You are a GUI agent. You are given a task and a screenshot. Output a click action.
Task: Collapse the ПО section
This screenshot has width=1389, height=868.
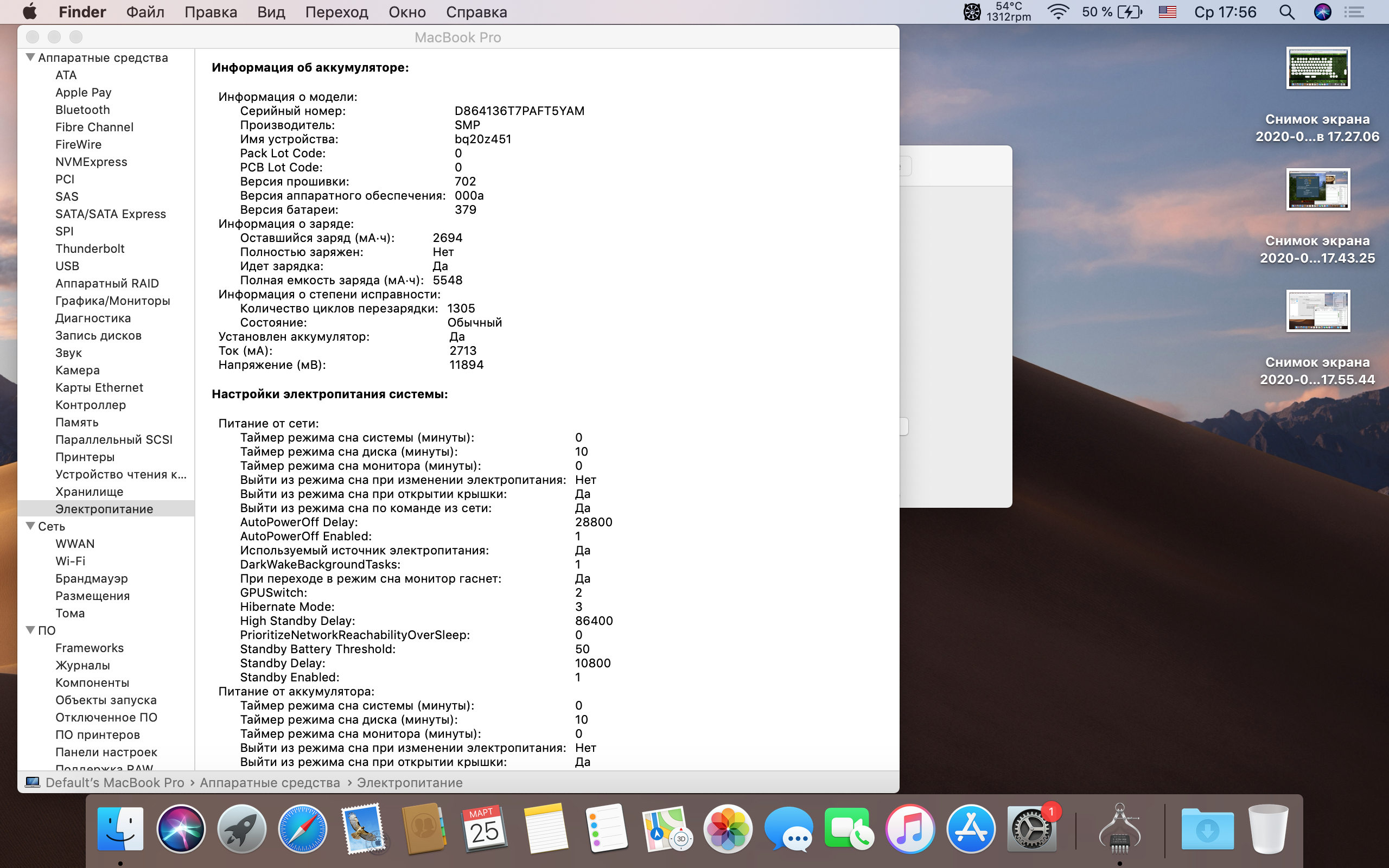tap(30, 630)
